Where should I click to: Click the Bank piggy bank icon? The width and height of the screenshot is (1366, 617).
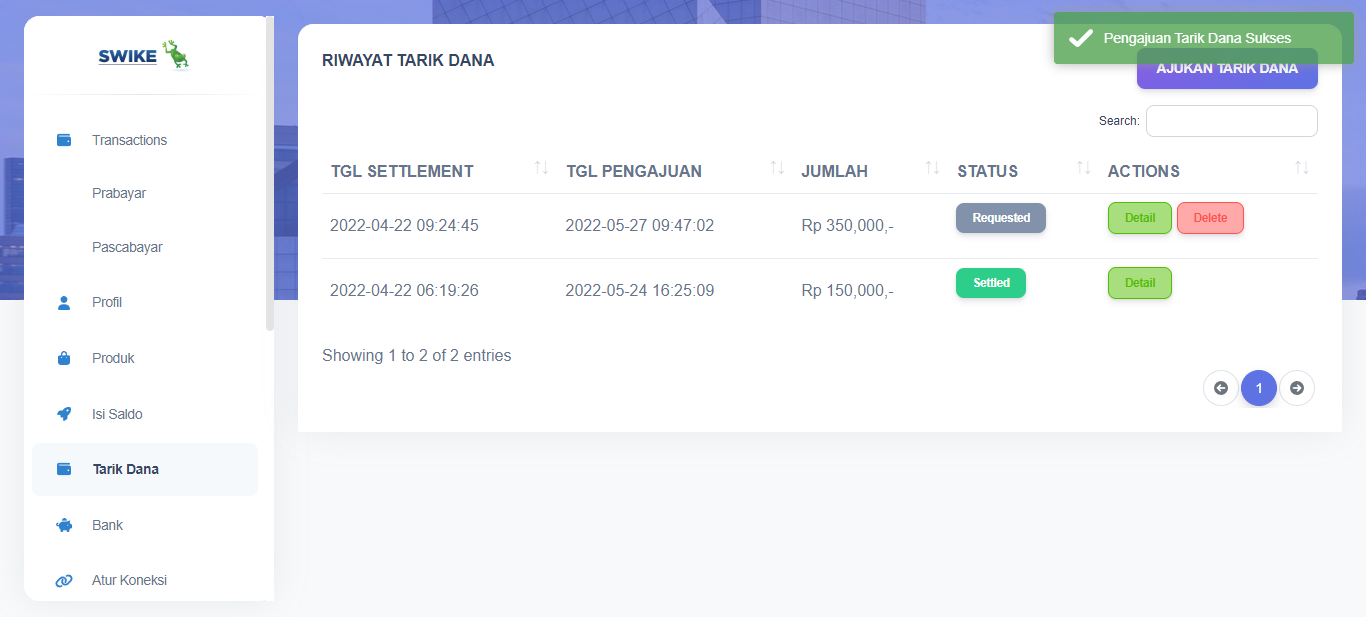pyautogui.click(x=64, y=525)
